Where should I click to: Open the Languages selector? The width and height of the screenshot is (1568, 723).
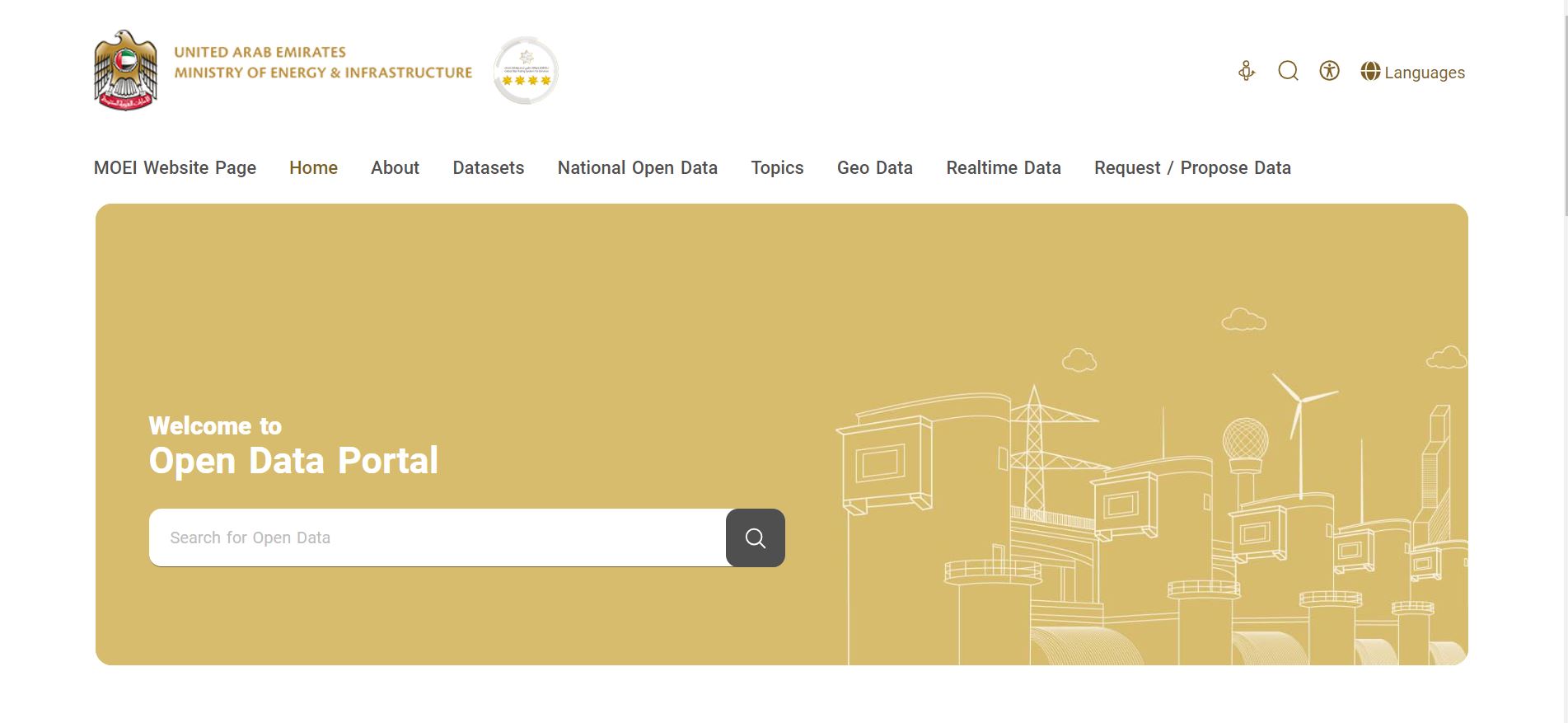point(1413,72)
